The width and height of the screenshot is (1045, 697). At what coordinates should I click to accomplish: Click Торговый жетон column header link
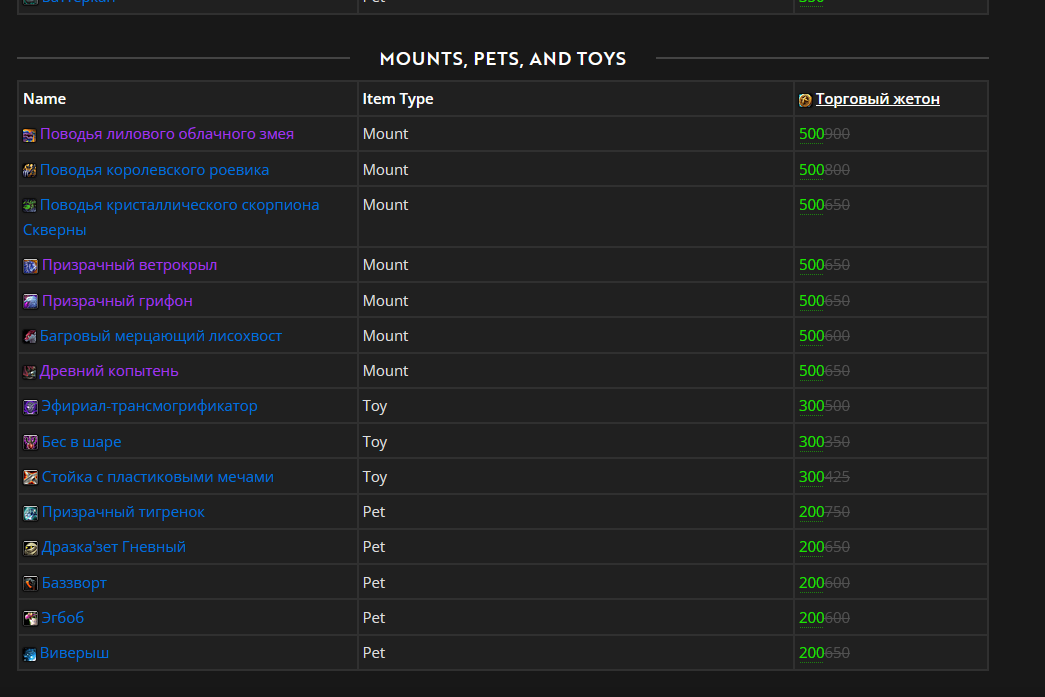click(x=877, y=99)
